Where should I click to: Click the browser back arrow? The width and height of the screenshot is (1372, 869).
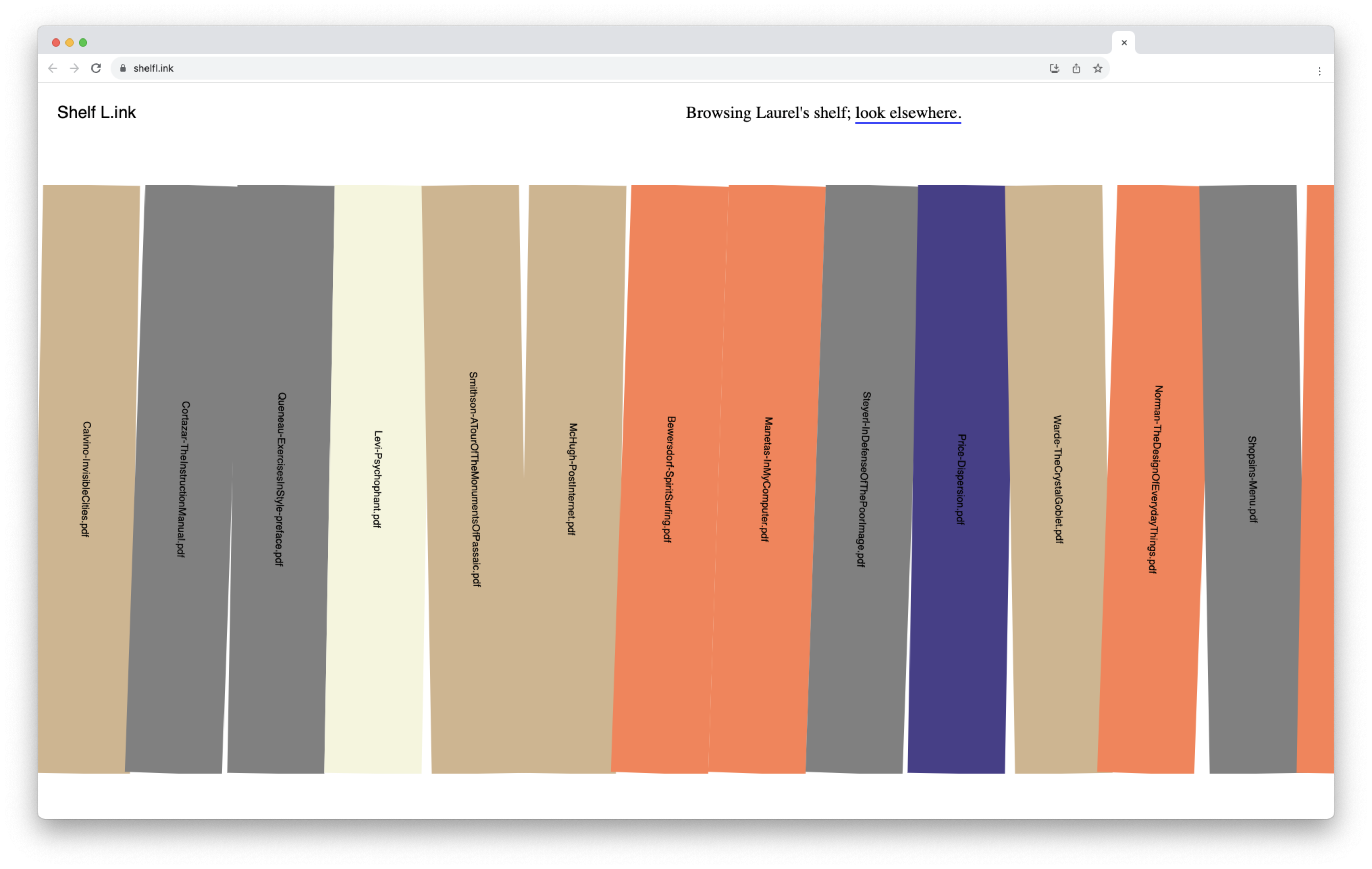(52, 69)
